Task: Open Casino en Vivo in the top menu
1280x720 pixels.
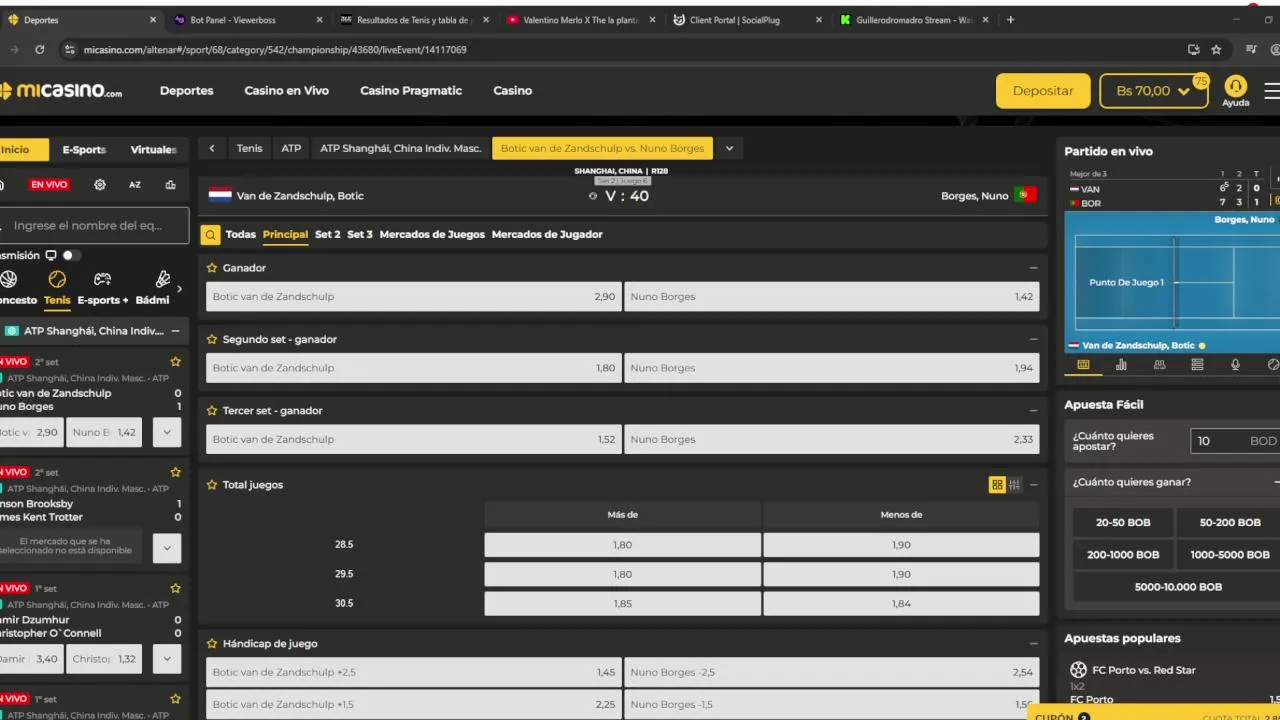Action: click(x=286, y=91)
